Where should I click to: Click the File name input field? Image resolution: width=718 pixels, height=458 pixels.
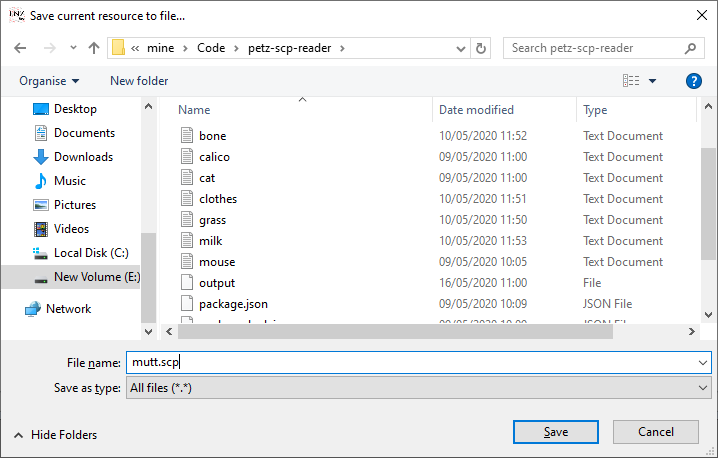410,363
